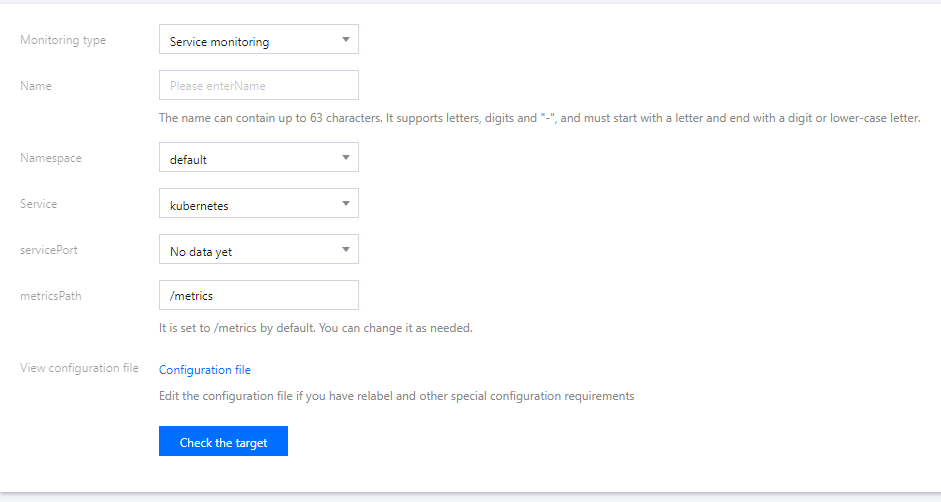Click the Monitoring type dropdown arrow
Viewport: 941px width, 502px height.
(345, 40)
